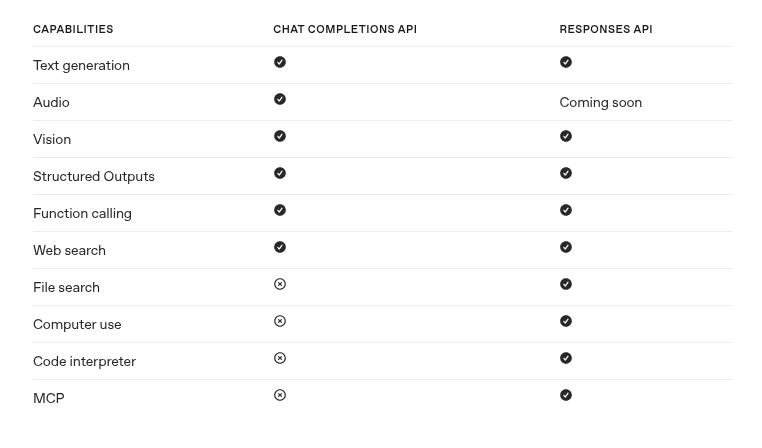Click the Structured Outputs row label
This screenshot has width=762, height=448.
coord(94,176)
